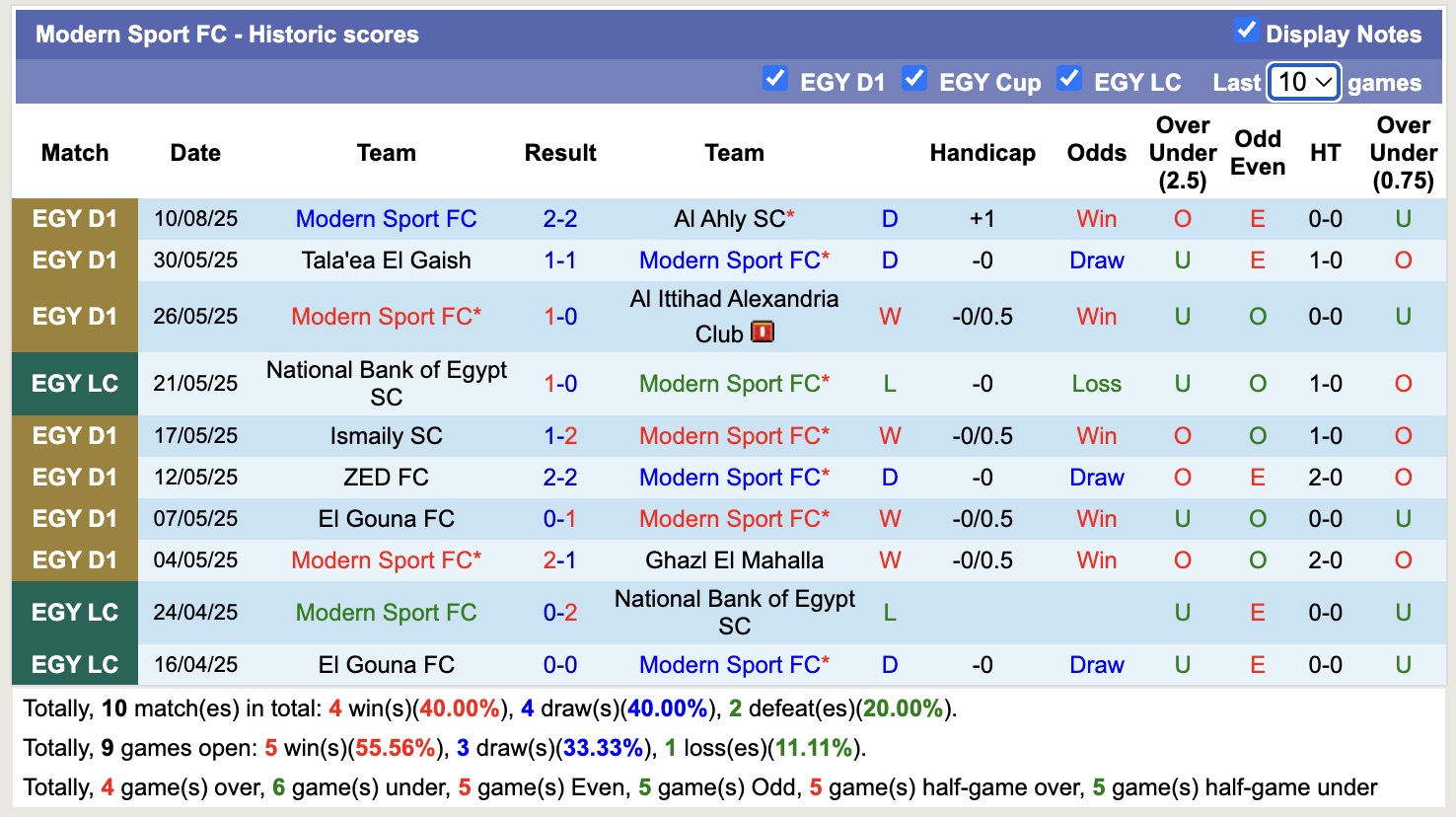
Task: Click the EGY LC badge for the 24/04/25 match
Action: point(74,612)
